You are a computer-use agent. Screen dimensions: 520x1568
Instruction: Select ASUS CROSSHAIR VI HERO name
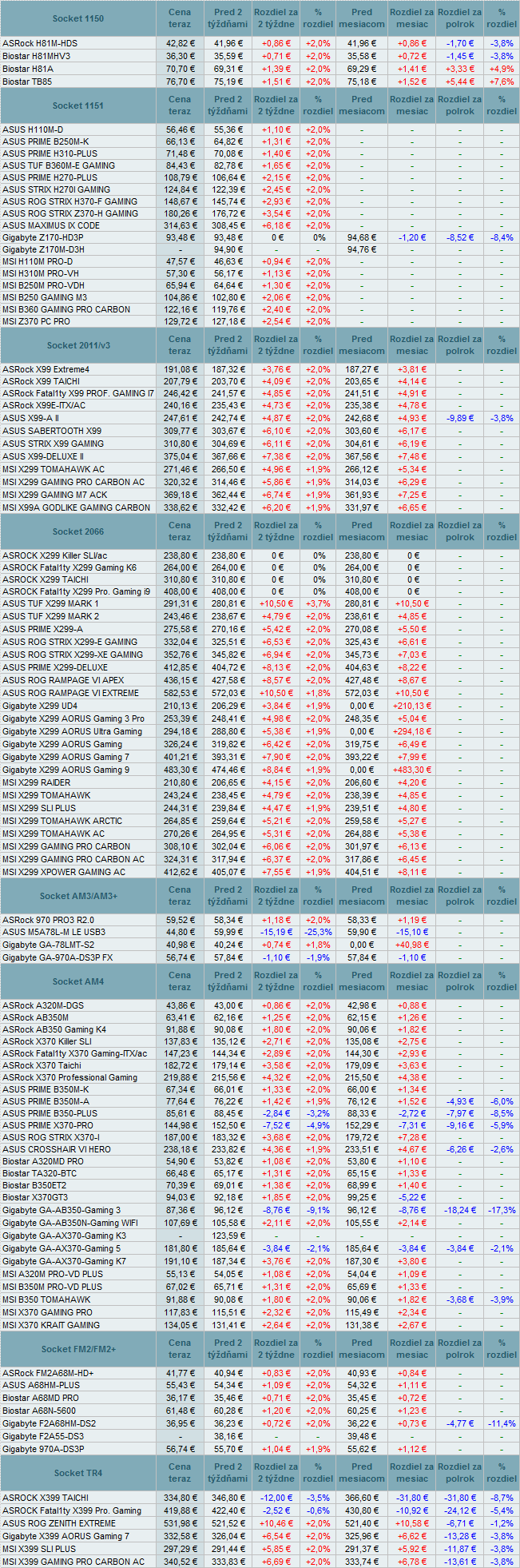coord(57,1149)
